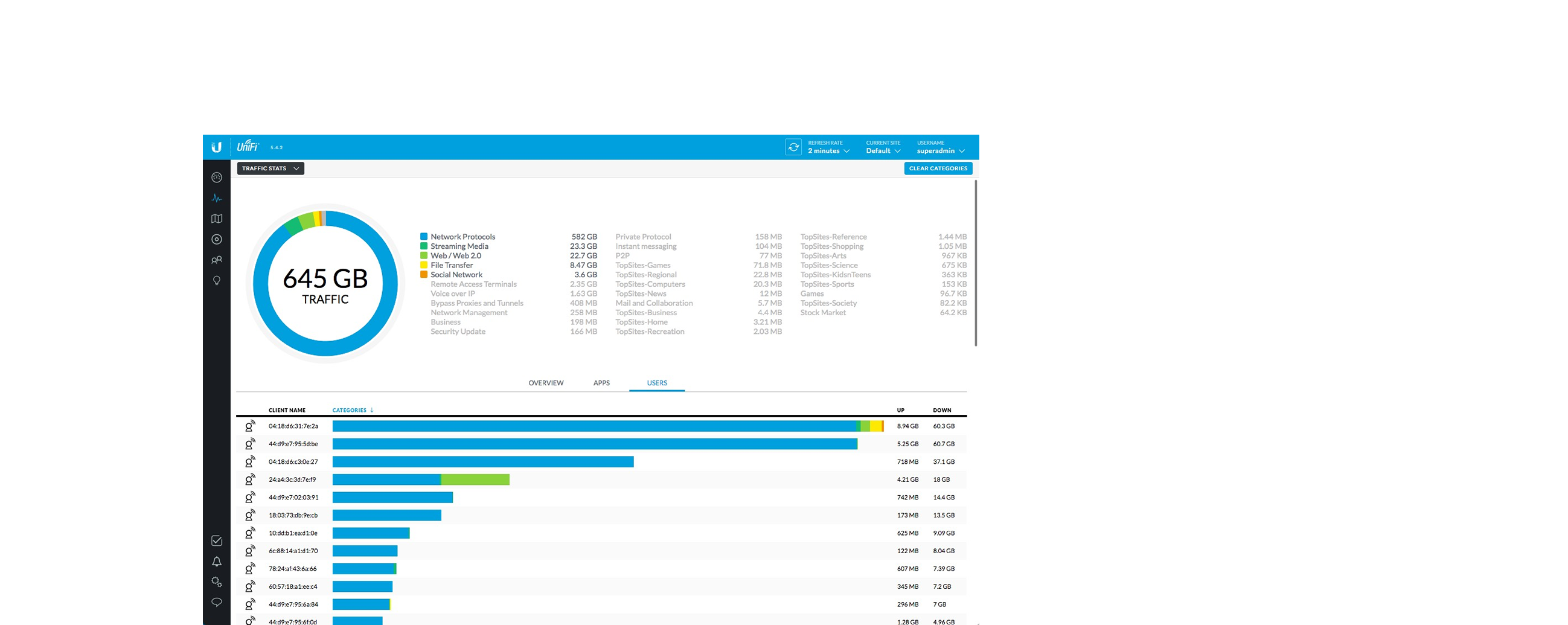Screen dimensions: 1568x625
Task: Toggle the Network Protocols category in legend
Action: tap(462, 237)
